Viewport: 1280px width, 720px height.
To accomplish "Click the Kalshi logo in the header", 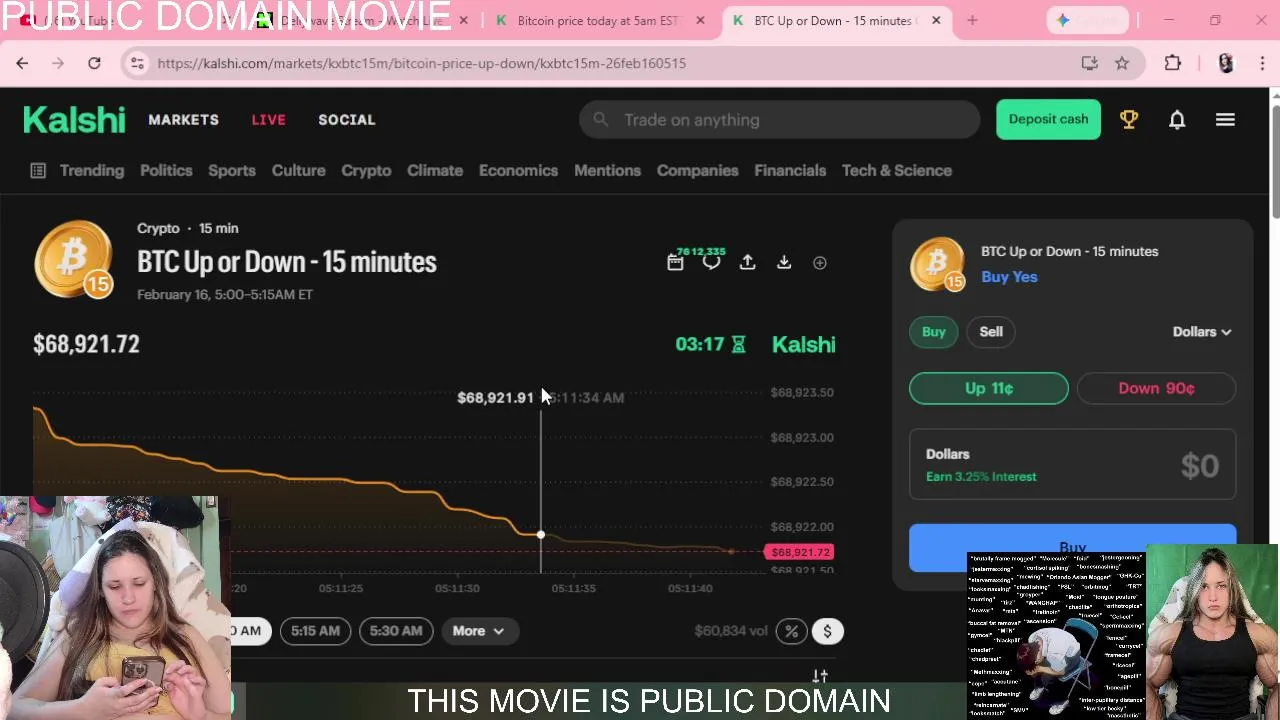I will click(x=74, y=119).
